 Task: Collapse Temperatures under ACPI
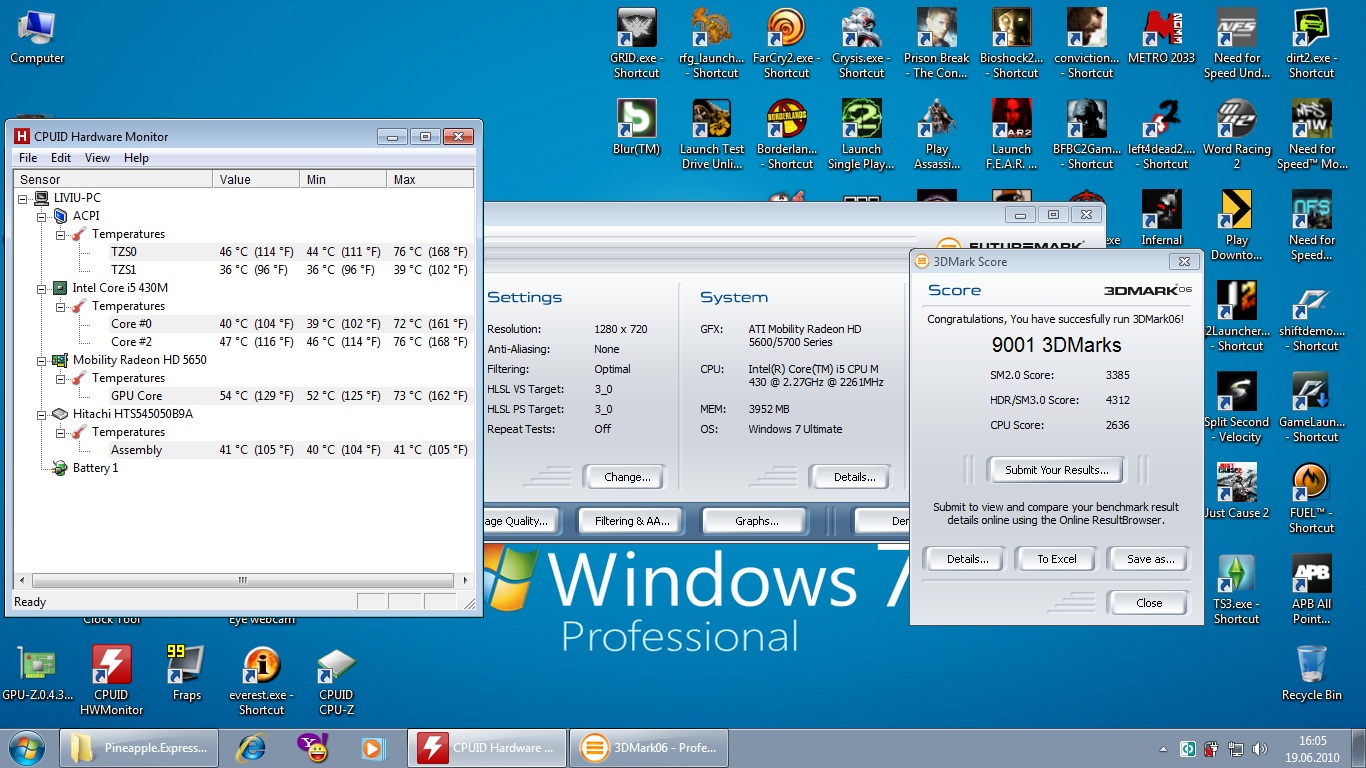coord(60,234)
